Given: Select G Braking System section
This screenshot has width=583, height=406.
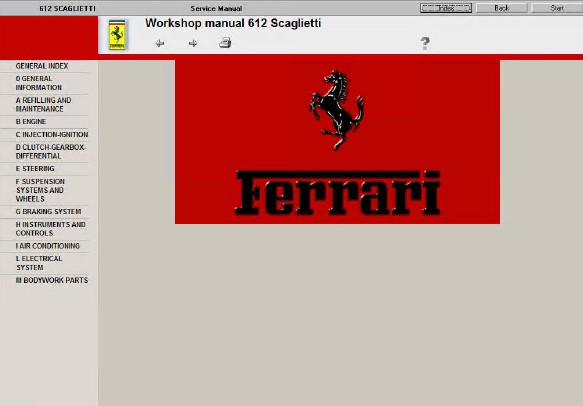Looking at the screenshot, I should click(x=48, y=212).
